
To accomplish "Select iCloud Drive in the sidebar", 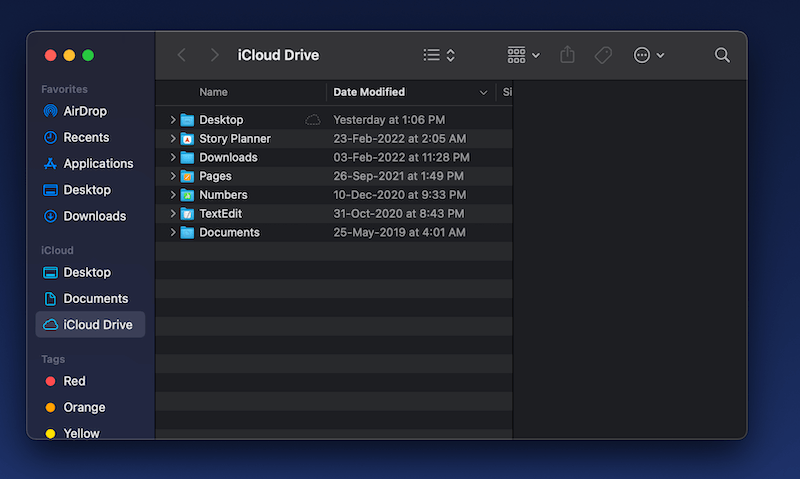I will (90, 324).
